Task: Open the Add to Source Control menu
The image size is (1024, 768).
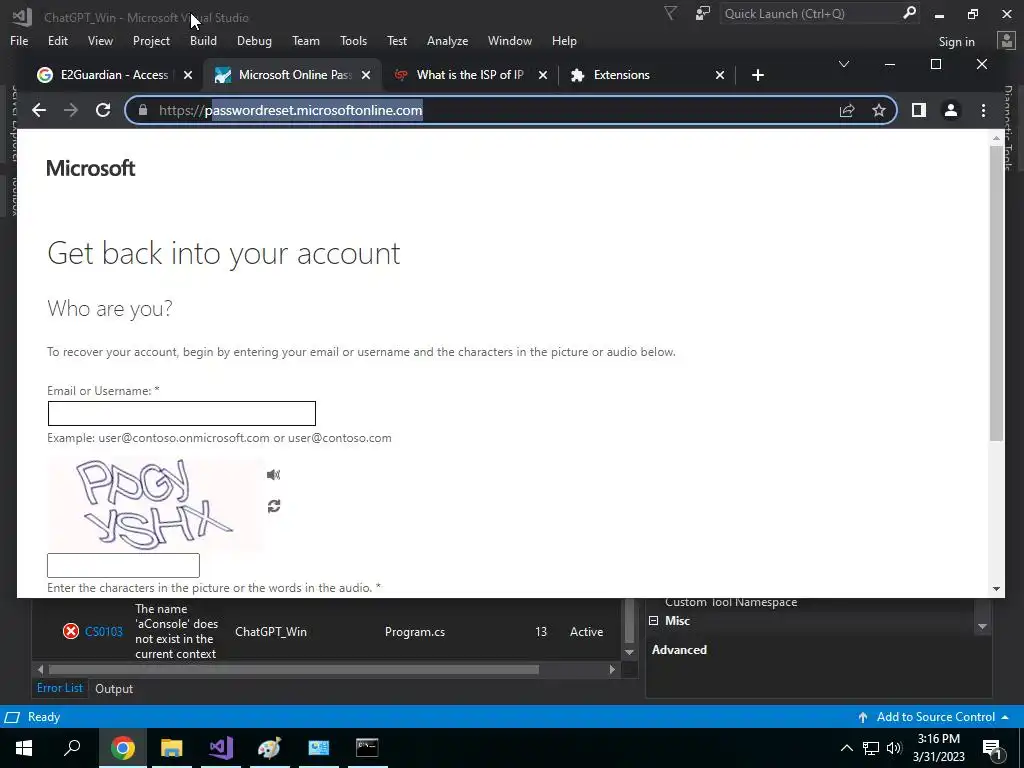Action: pos(935,717)
